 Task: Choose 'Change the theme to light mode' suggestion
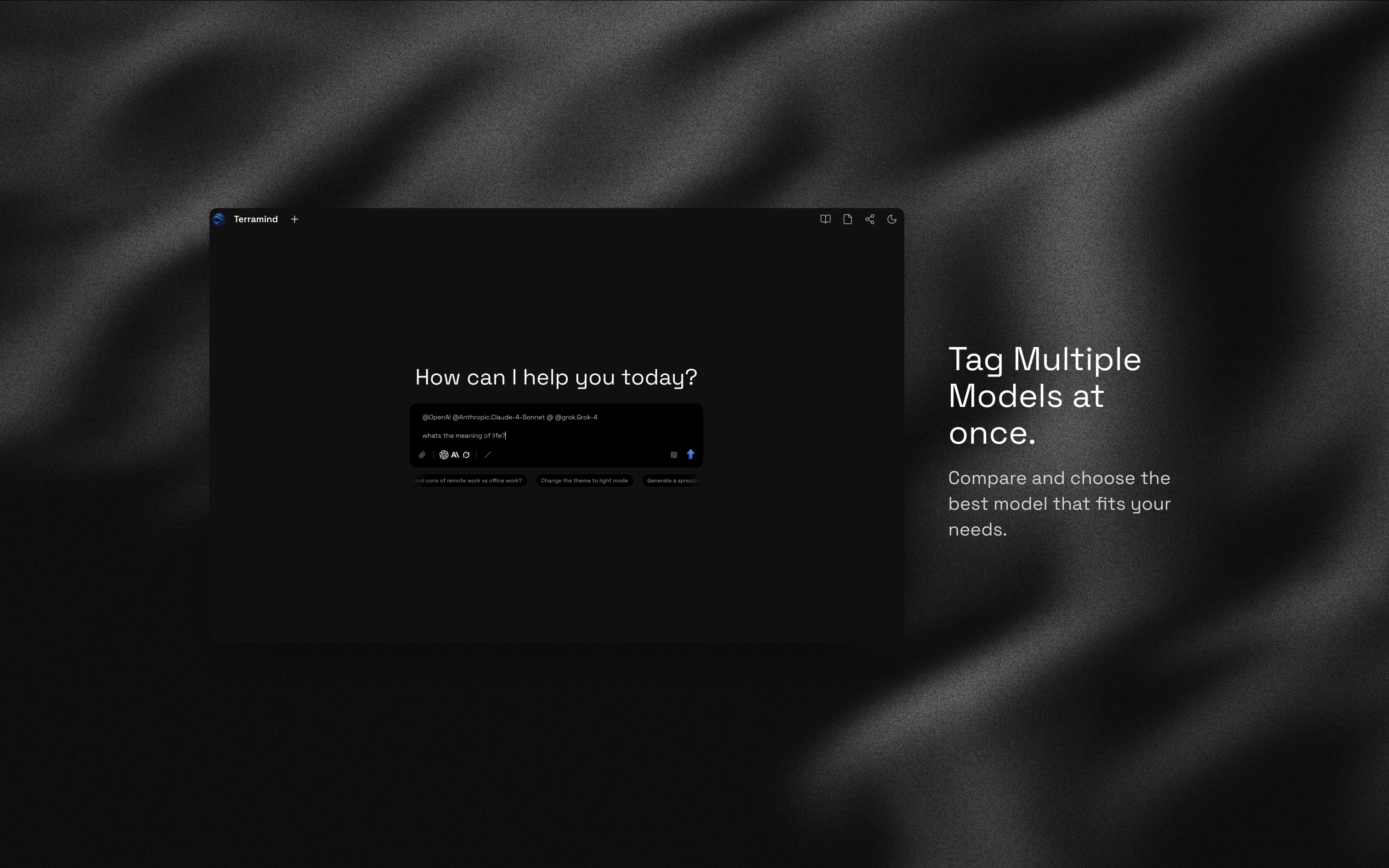(x=584, y=480)
